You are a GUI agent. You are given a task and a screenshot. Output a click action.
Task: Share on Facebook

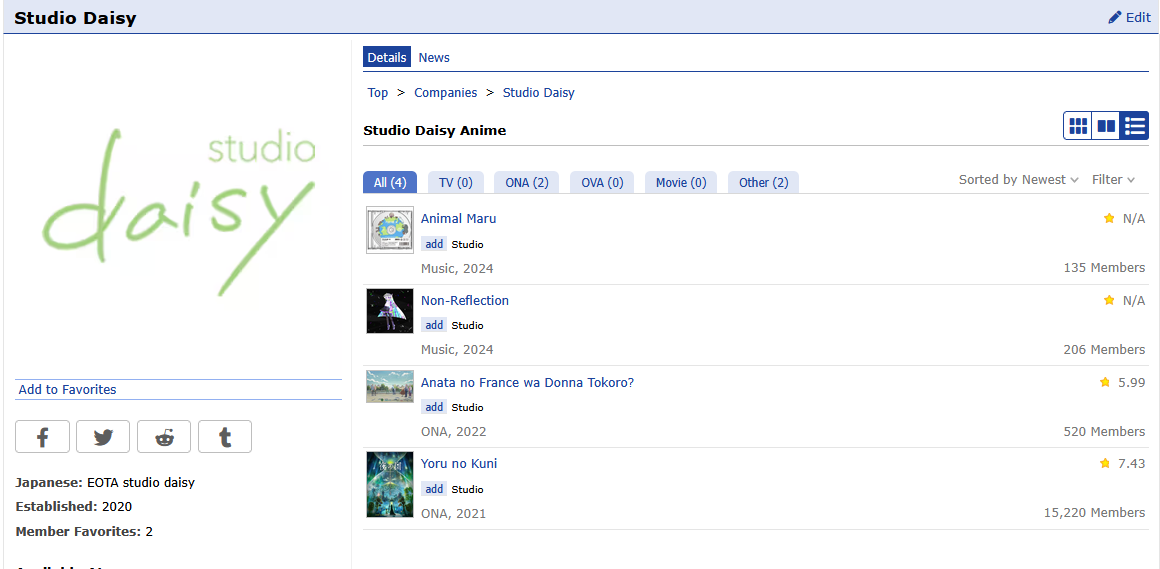coord(42,437)
